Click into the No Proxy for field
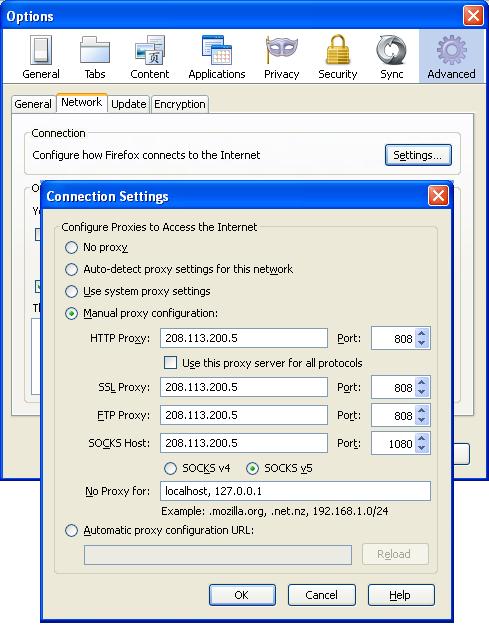Screen dimensions: 489x626 pyautogui.click(x=295, y=491)
